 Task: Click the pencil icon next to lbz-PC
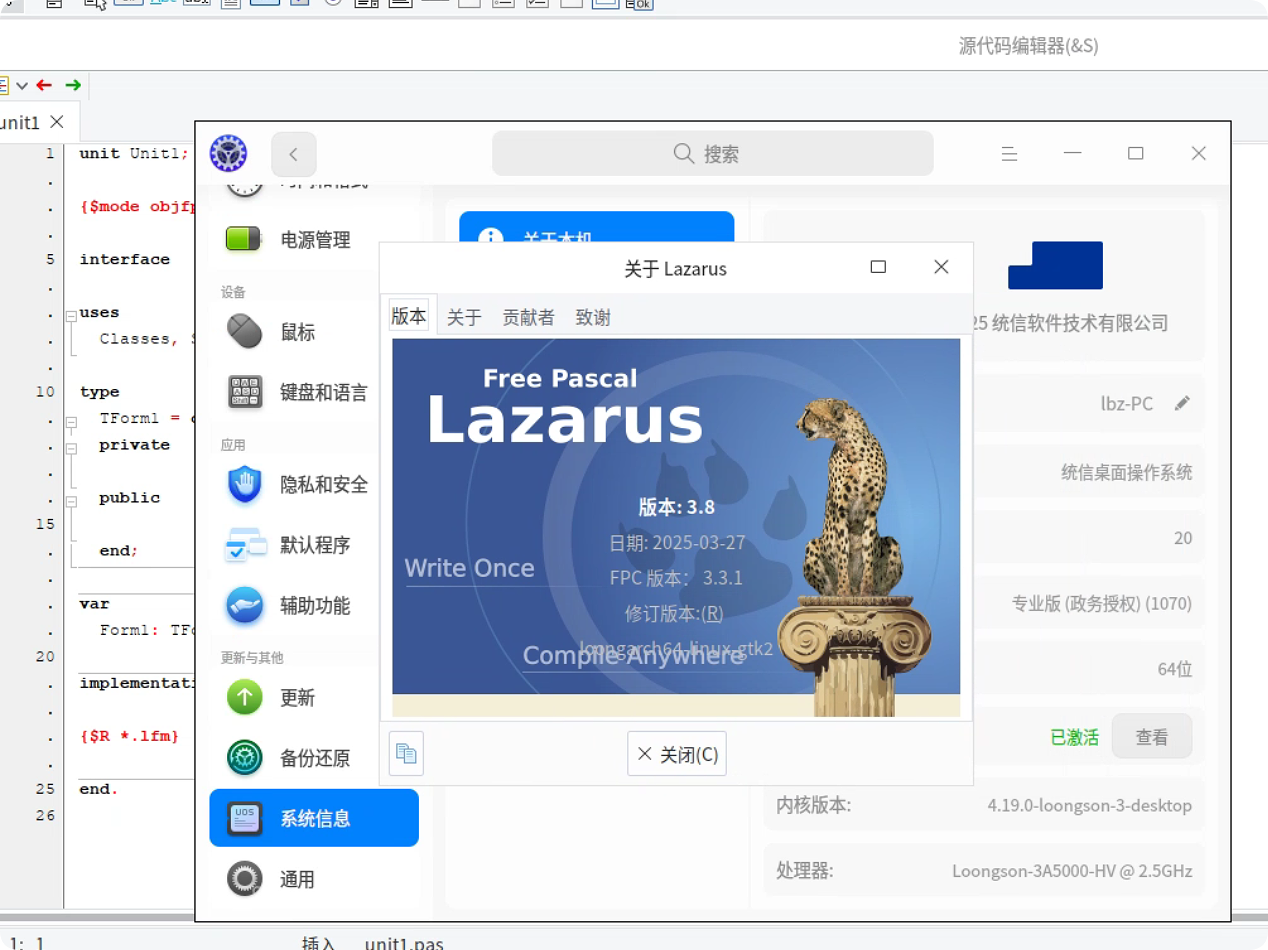pos(1182,403)
